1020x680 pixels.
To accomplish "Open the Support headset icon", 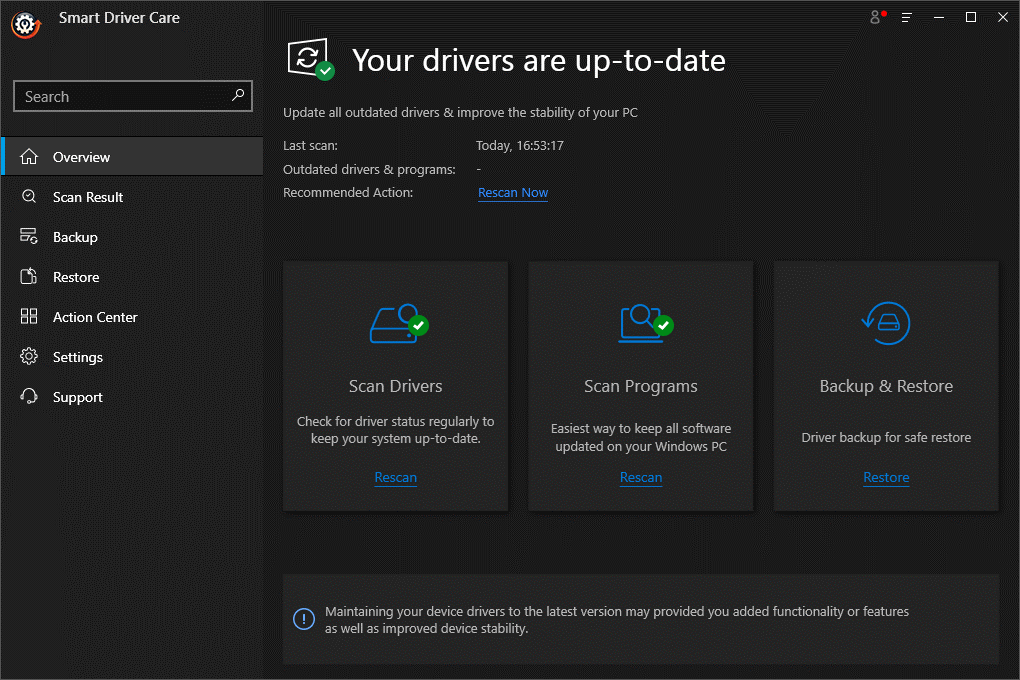I will pos(29,397).
